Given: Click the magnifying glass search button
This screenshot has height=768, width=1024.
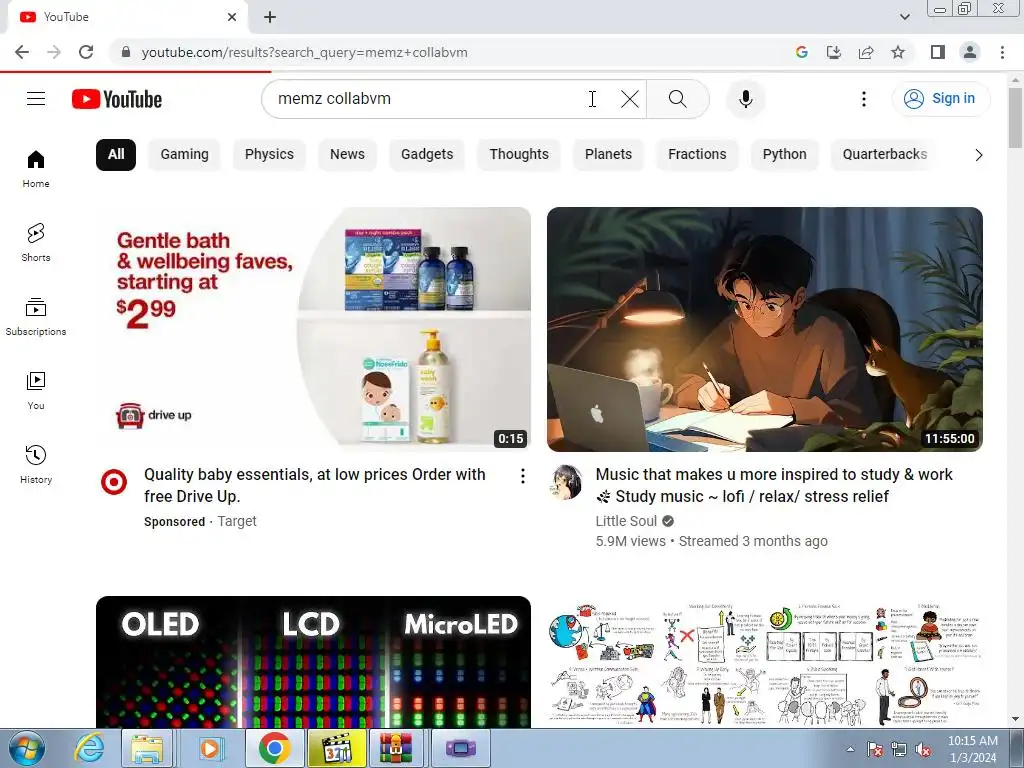Looking at the screenshot, I should (677, 99).
